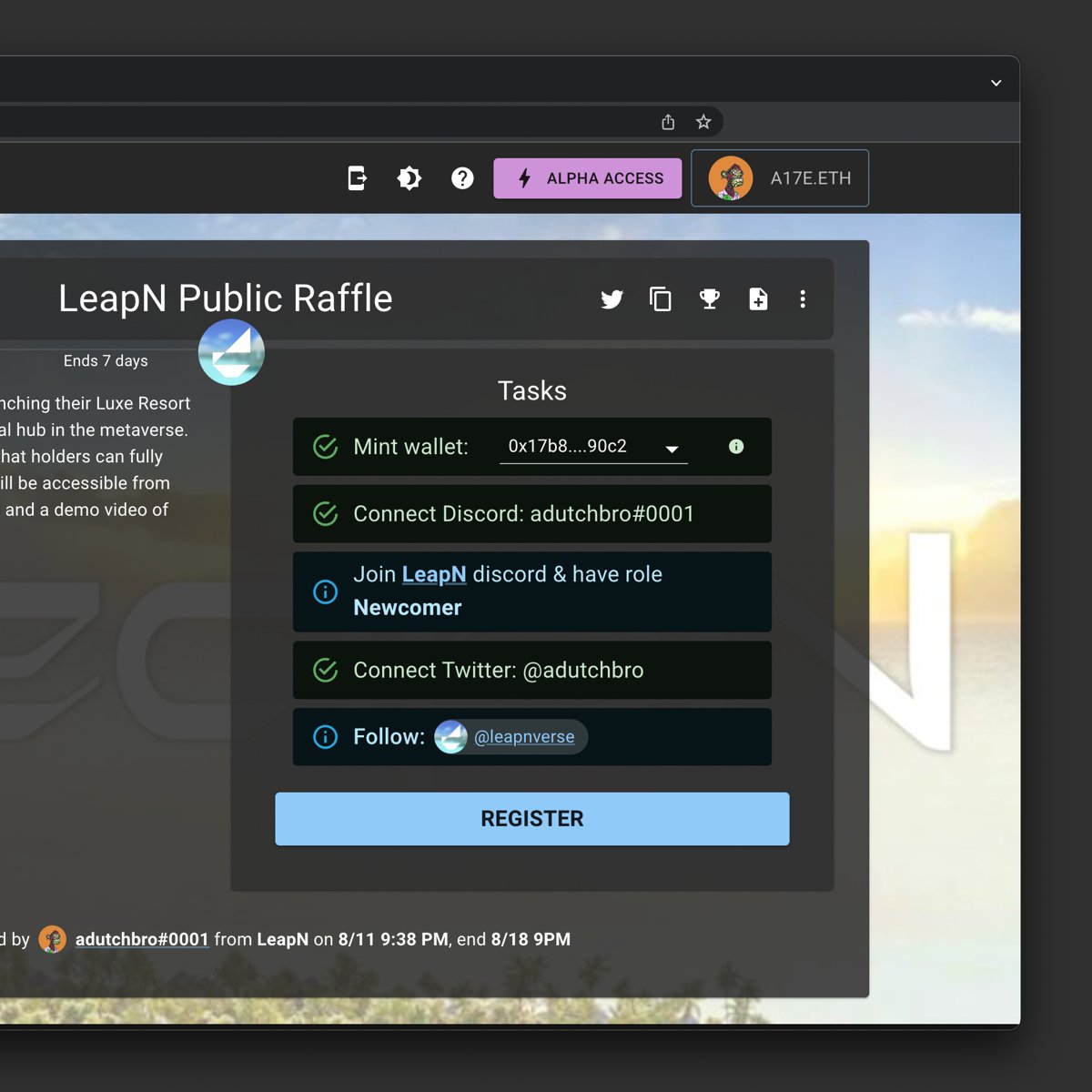Click check icon beside Connect Discord
Viewport: 1092px width, 1092px height.
pyautogui.click(x=326, y=514)
